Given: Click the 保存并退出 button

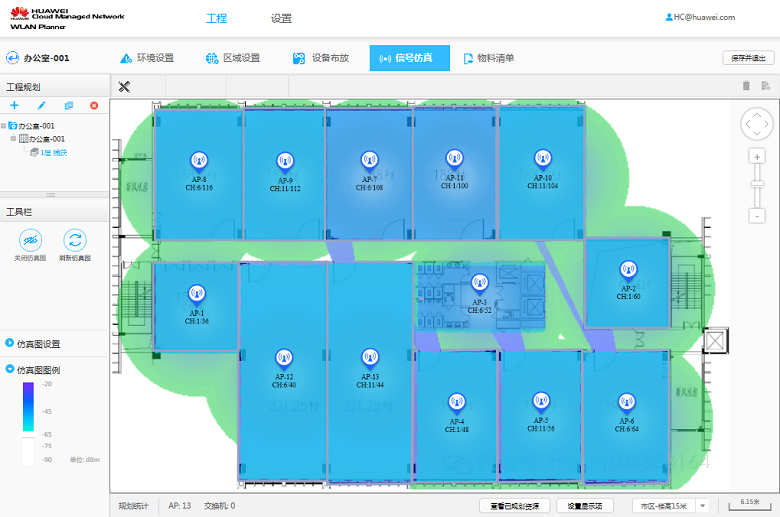Looking at the screenshot, I should [748, 58].
